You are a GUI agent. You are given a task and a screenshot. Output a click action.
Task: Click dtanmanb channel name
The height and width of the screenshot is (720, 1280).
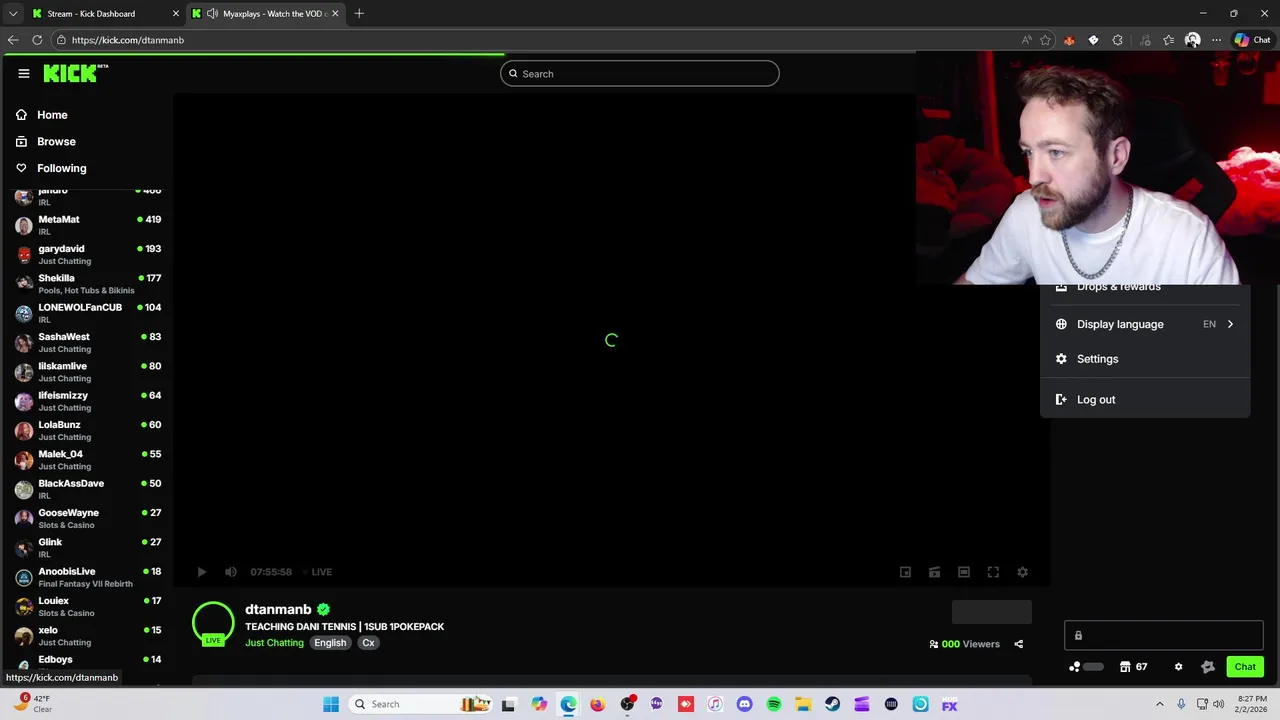(278, 609)
